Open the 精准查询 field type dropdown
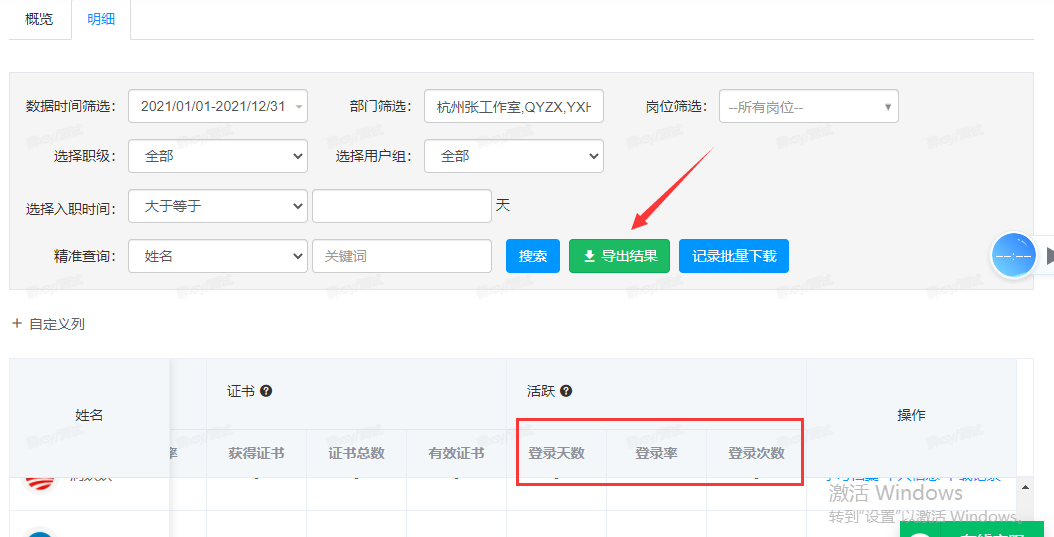1054x537 pixels. [218, 256]
